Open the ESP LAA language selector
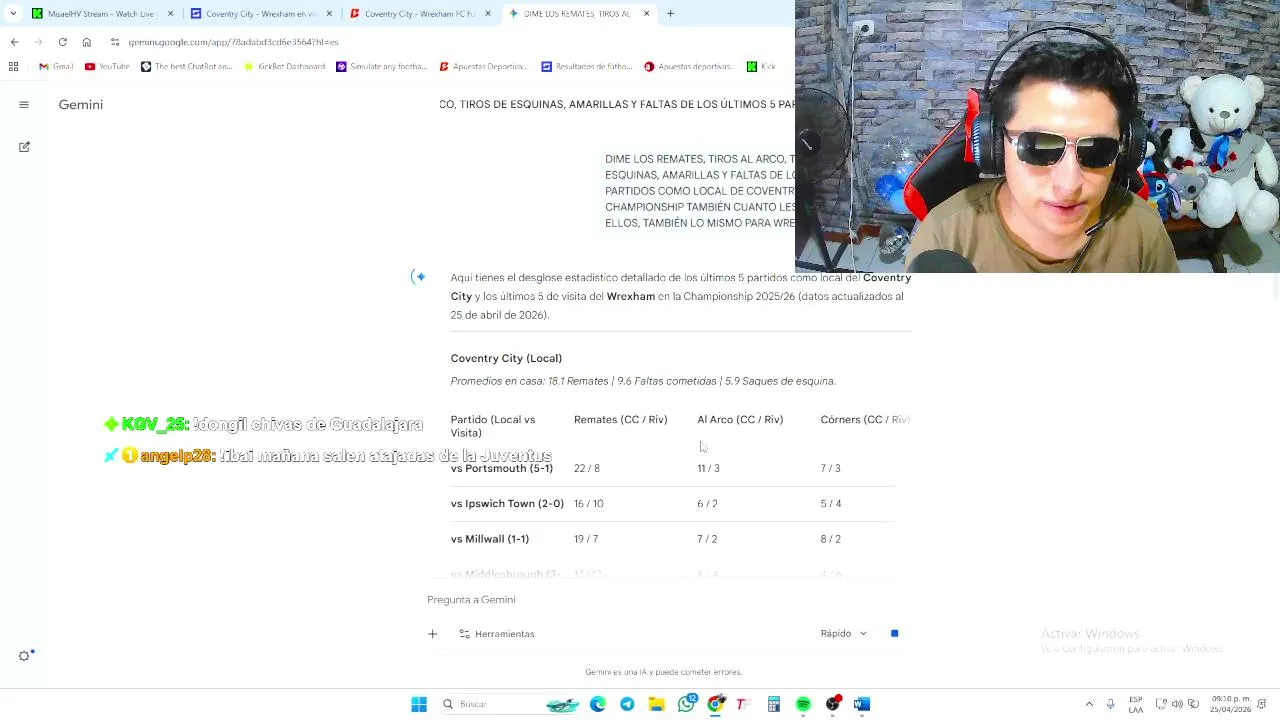The height and width of the screenshot is (720, 1280). [x=1136, y=704]
